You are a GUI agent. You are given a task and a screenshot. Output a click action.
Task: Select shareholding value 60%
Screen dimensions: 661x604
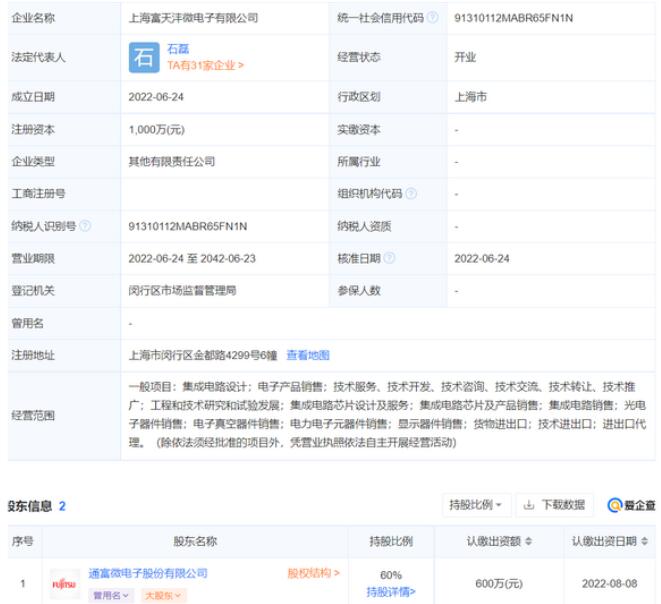point(391,575)
